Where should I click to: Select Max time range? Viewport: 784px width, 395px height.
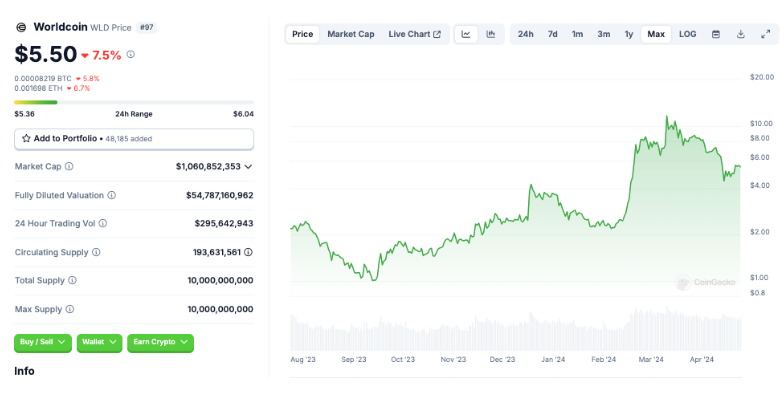pyautogui.click(x=656, y=34)
